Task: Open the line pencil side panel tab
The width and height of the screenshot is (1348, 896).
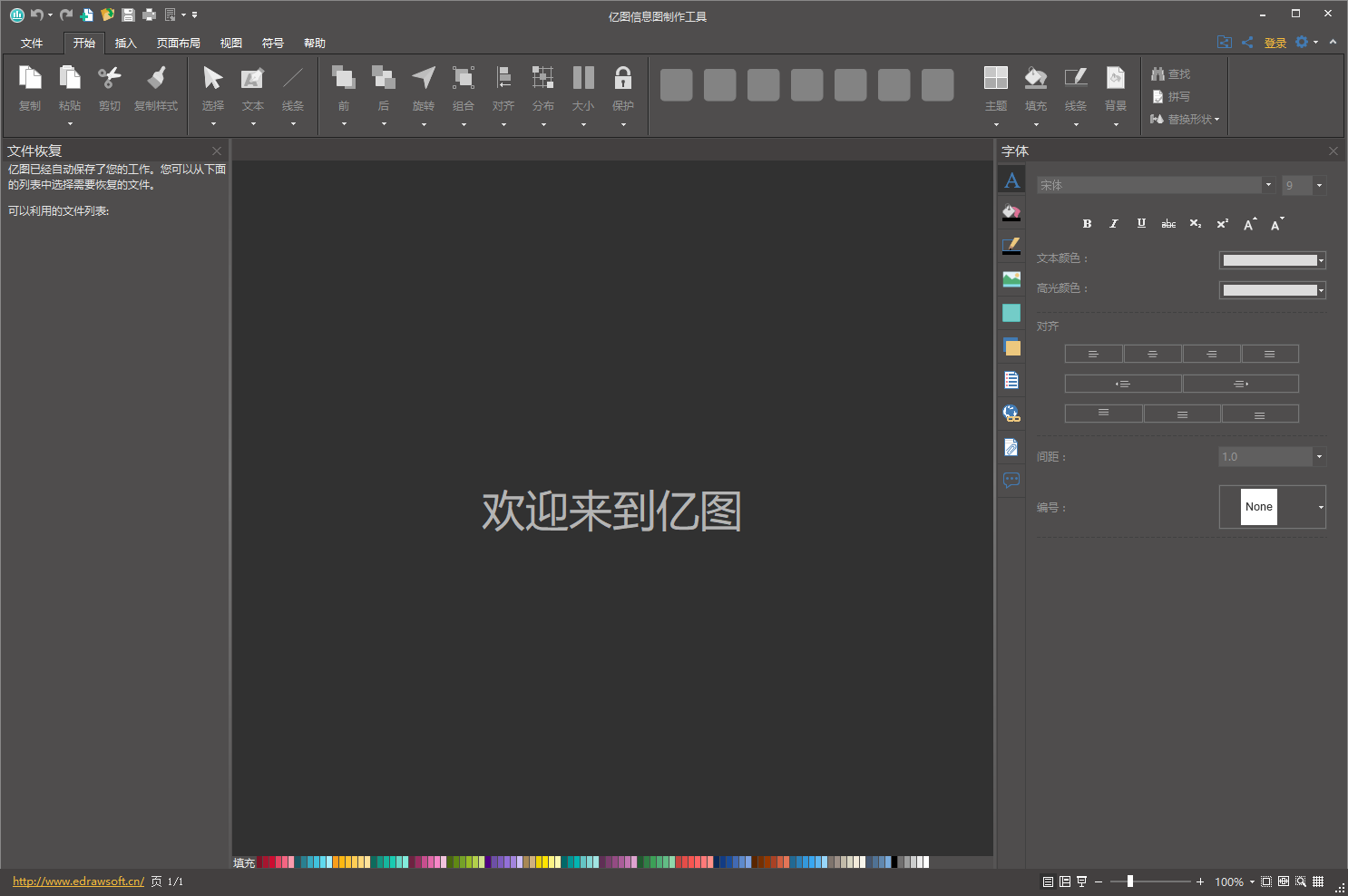Action: click(1011, 246)
